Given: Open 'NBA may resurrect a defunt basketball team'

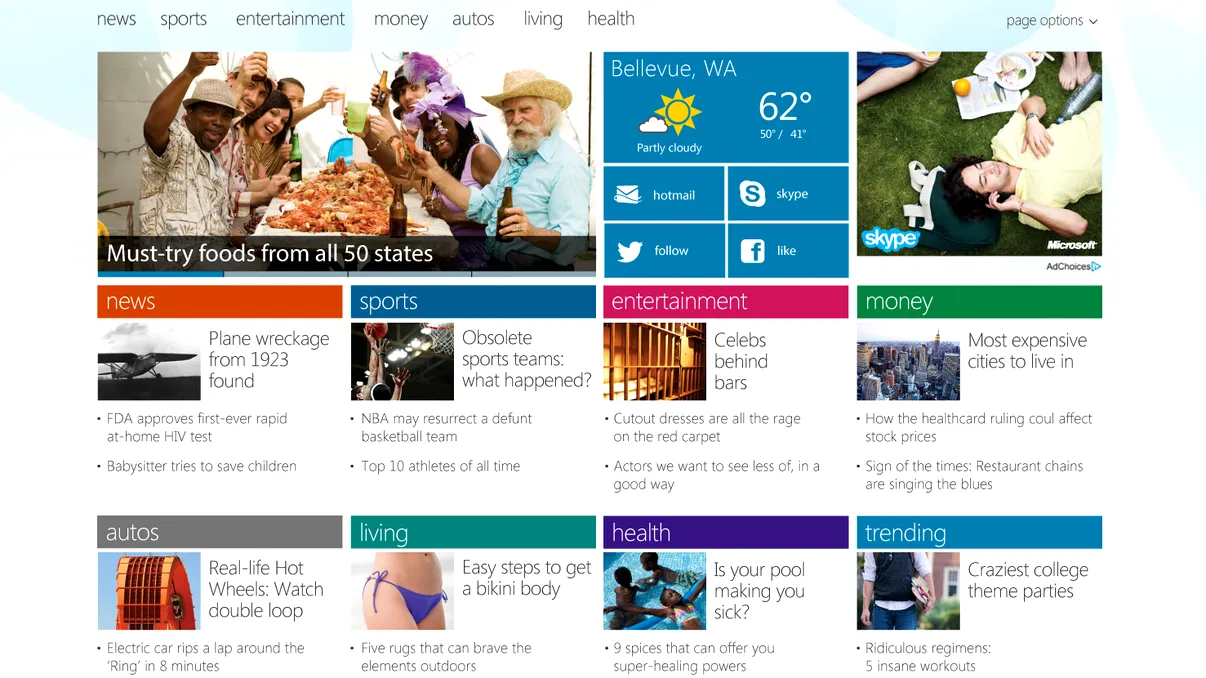Looking at the screenshot, I should [x=446, y=428].
